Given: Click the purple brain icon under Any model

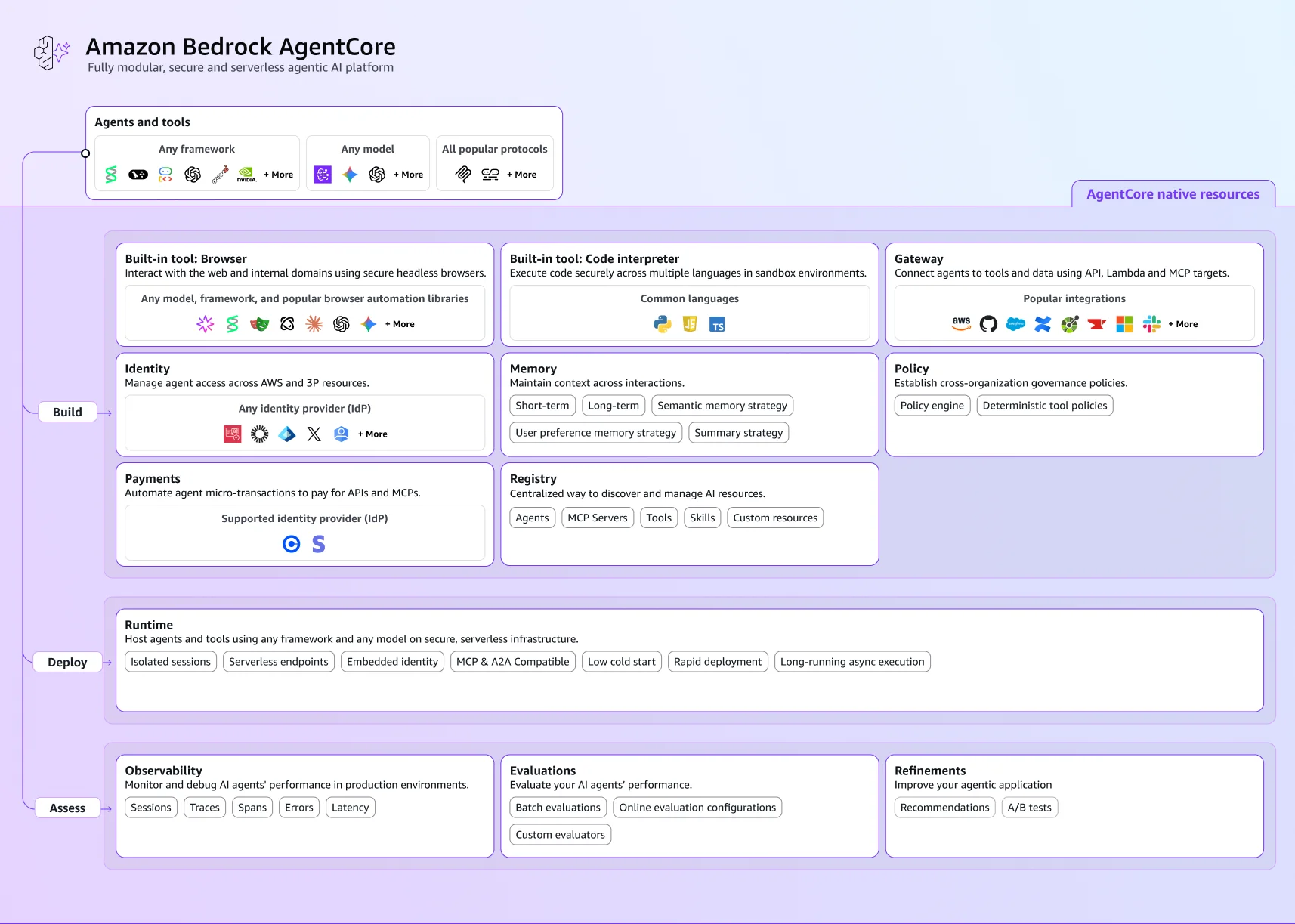Looking at the screenshot, I should coord(323,175).
